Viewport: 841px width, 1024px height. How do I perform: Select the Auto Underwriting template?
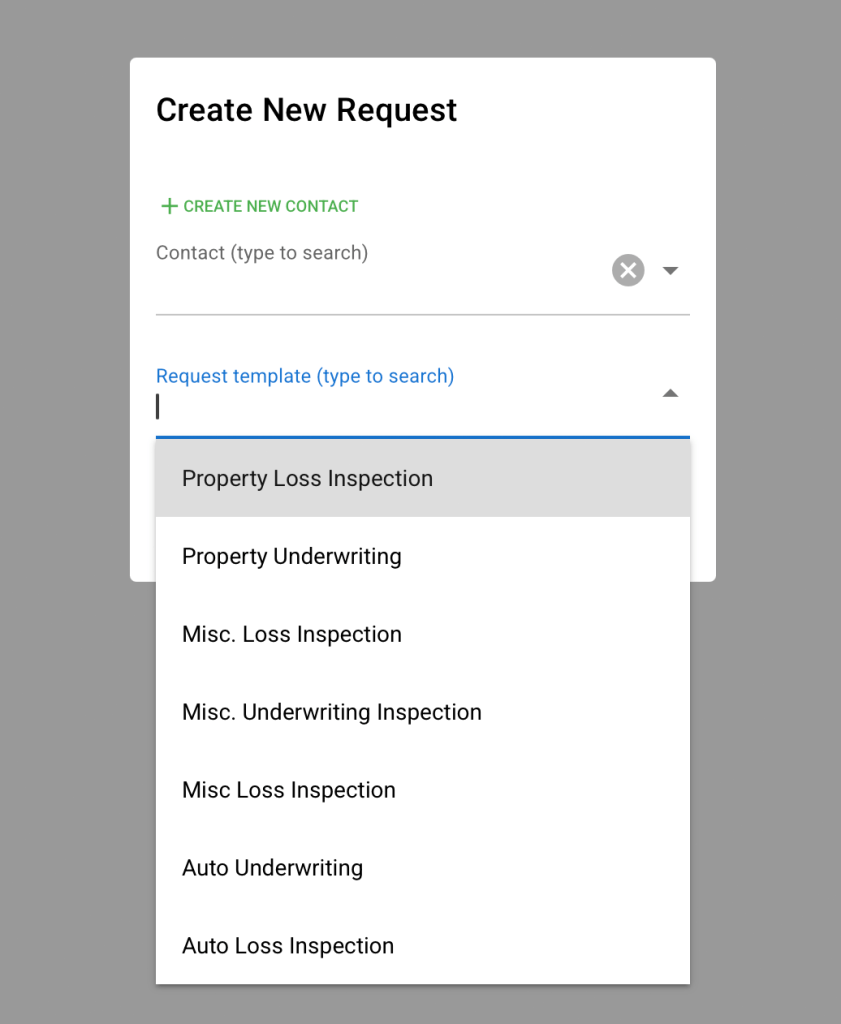point(272,869)
